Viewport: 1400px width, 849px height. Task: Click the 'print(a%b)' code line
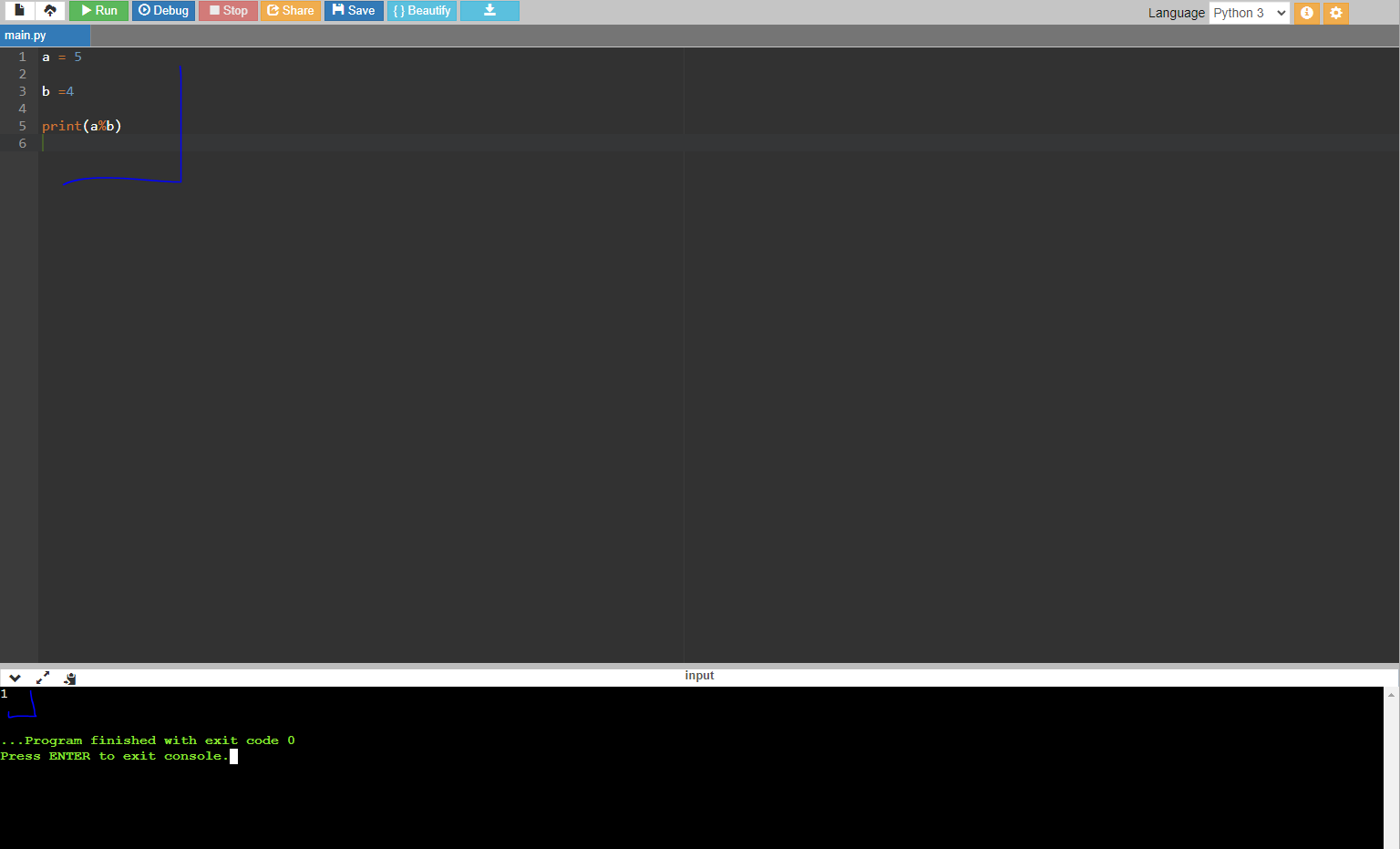coord(82,126)
